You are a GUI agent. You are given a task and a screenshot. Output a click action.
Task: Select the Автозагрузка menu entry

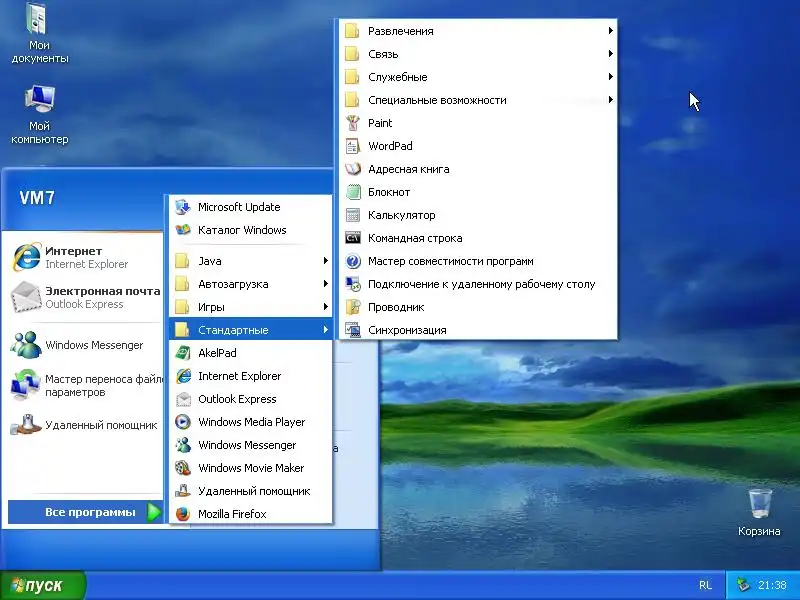coord(251,284)
